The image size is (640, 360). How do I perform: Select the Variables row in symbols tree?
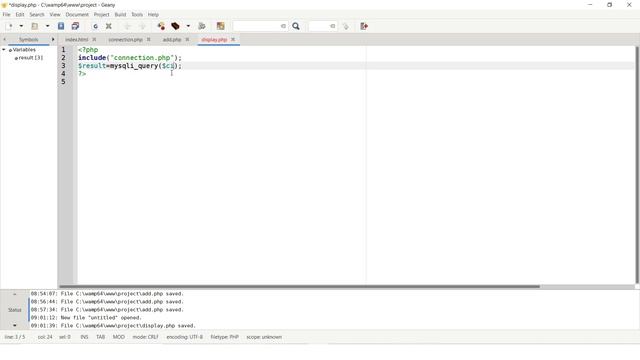pyautogui.click(x=24, y=49)
